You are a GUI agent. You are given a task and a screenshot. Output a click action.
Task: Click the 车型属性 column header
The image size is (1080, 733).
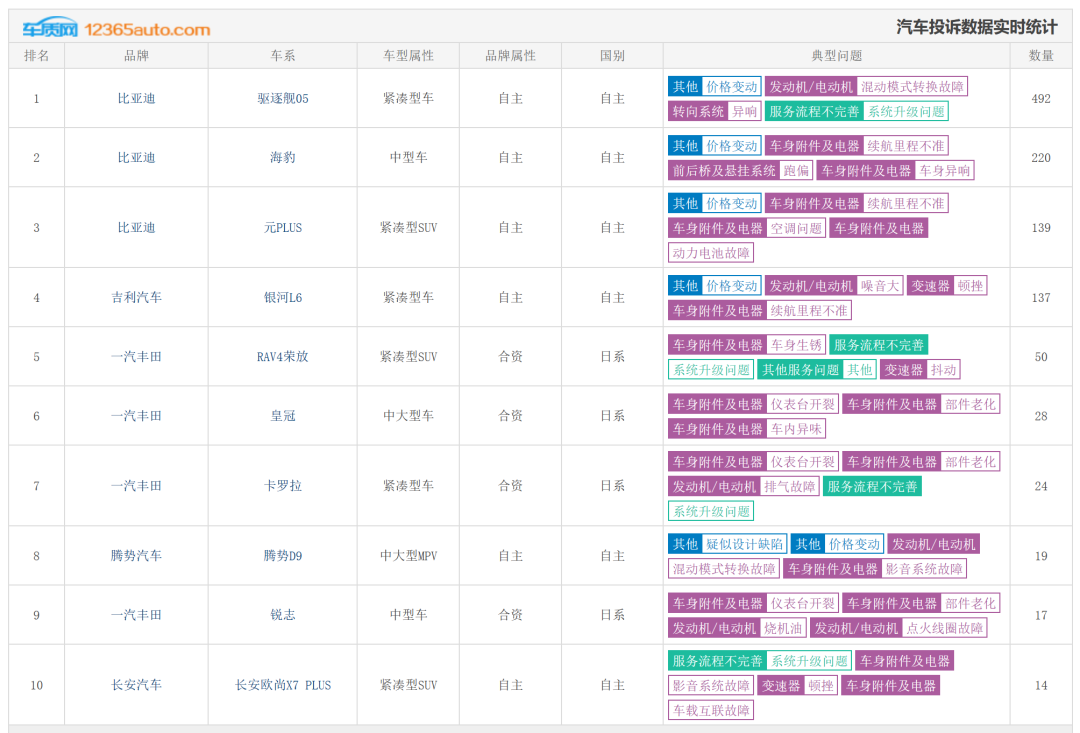click(408, 56)
